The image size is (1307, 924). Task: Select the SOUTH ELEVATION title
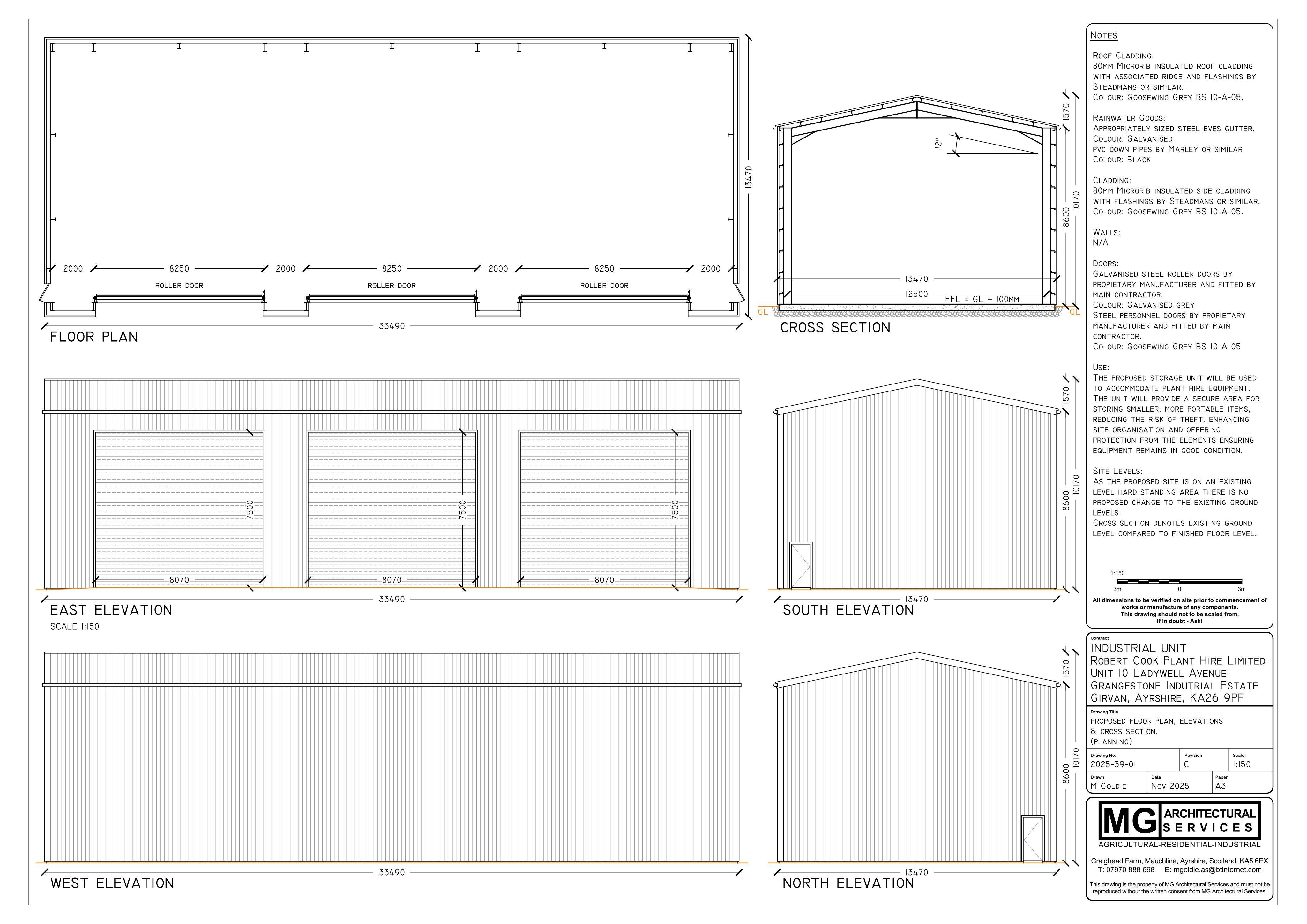(x=848, y=610)
